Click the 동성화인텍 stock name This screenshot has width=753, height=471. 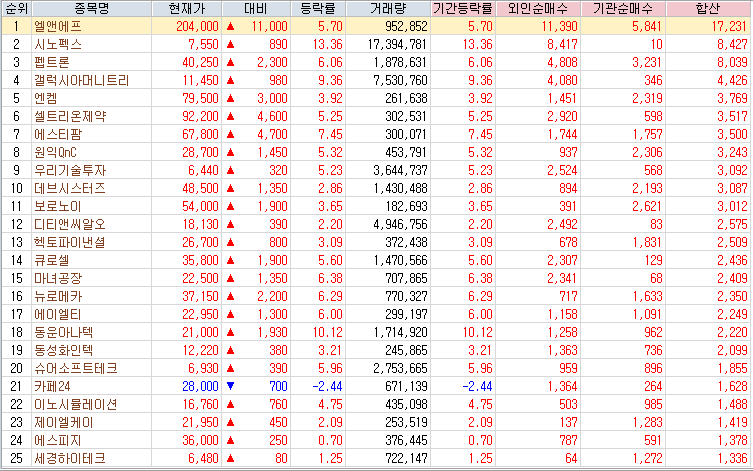pyautogui.click(x=63, y=350)
